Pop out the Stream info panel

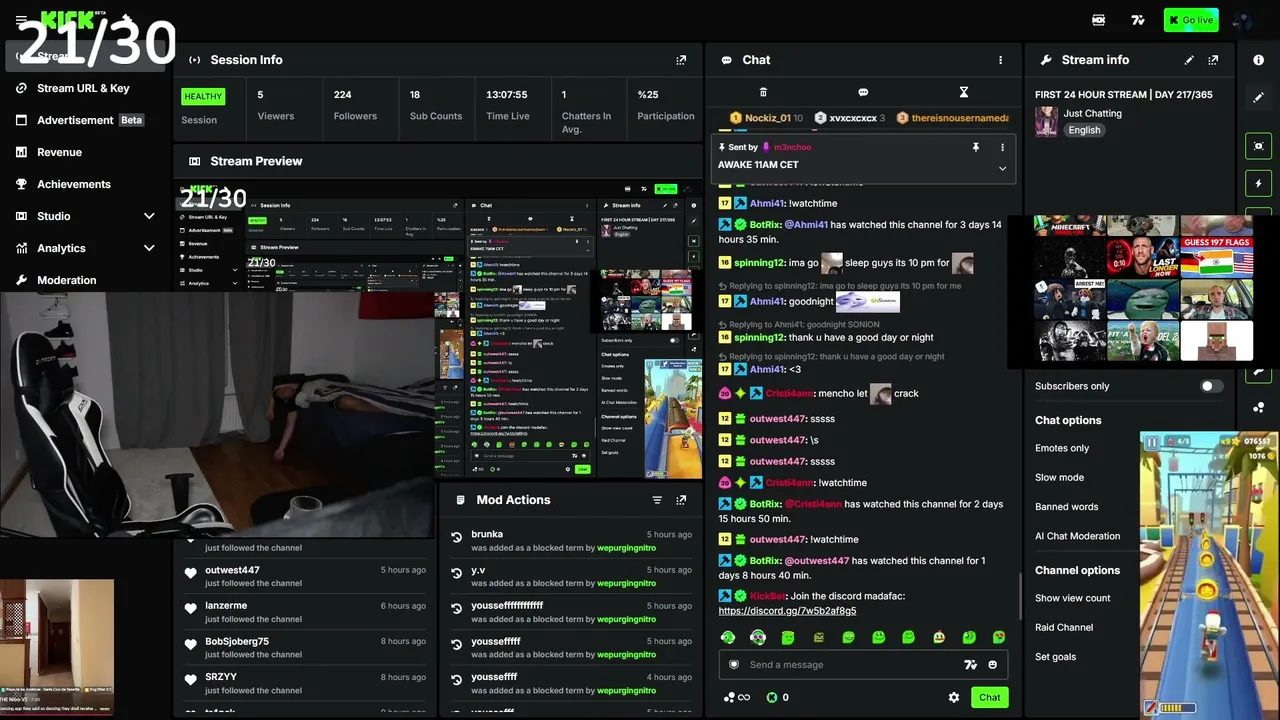click(1213, 60)
